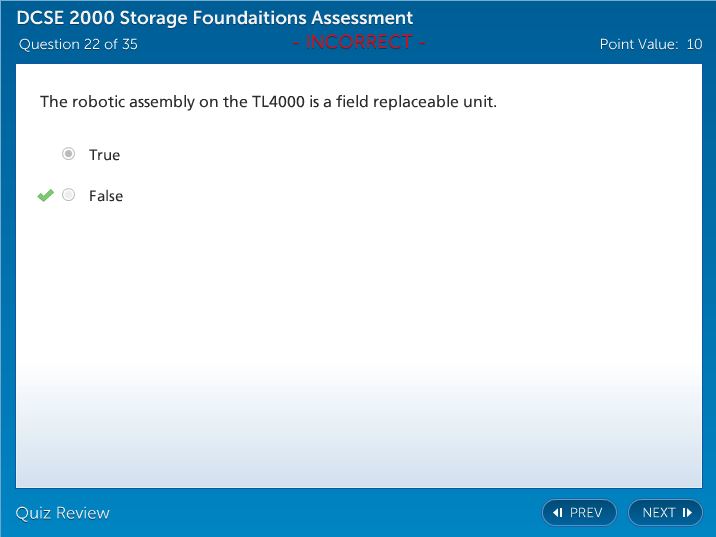Click the question text about robotic assembly
Image resolution: width=716 pixels, height=537 pixels.
[x=268, y=102]
